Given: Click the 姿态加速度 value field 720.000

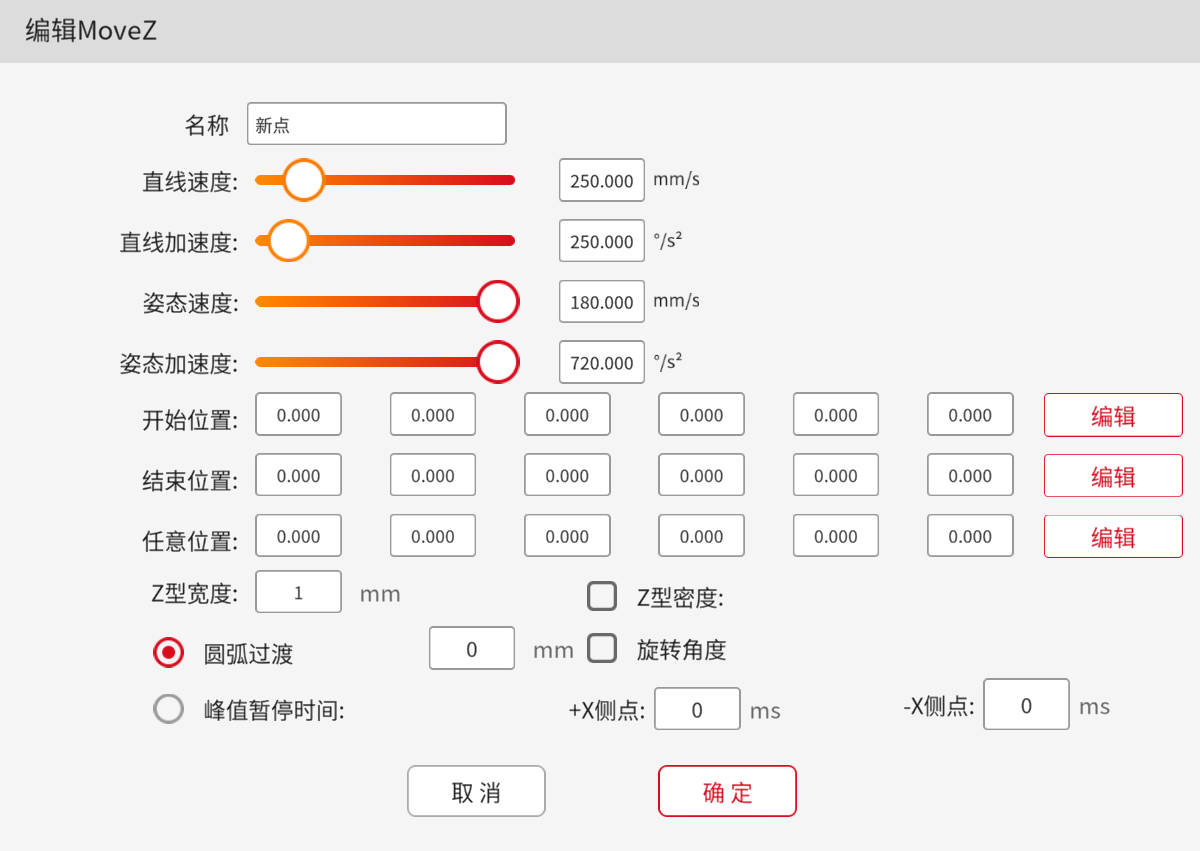Looking at the screenshot, I should (602, 363).
